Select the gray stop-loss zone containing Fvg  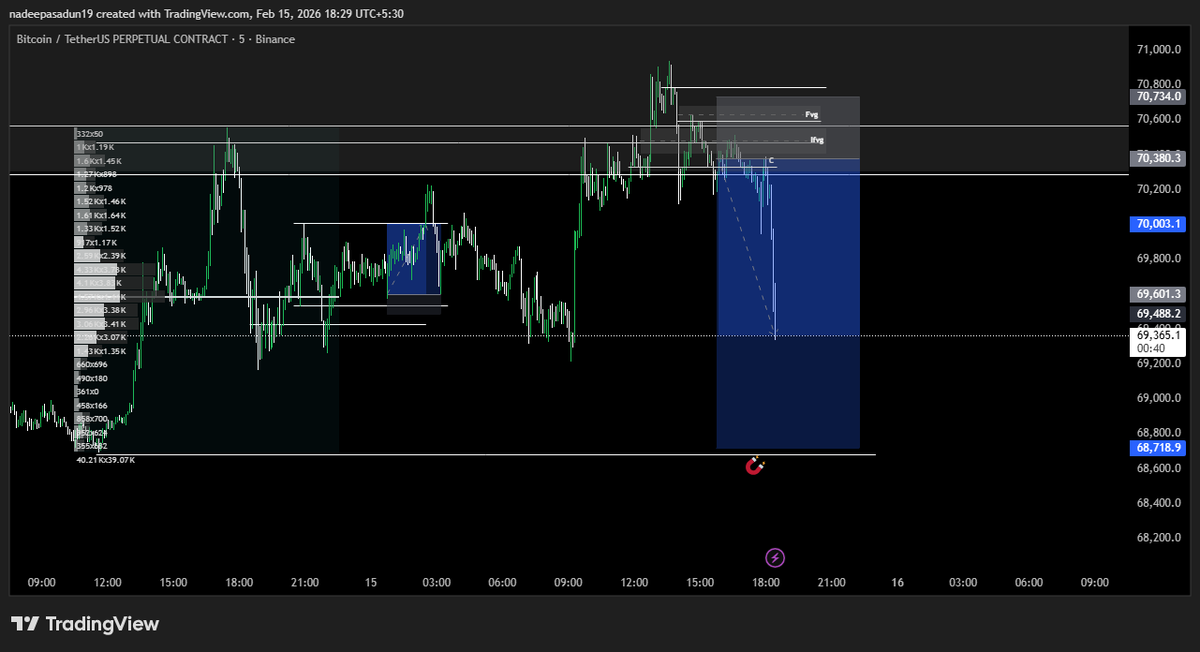pos(788,128)
